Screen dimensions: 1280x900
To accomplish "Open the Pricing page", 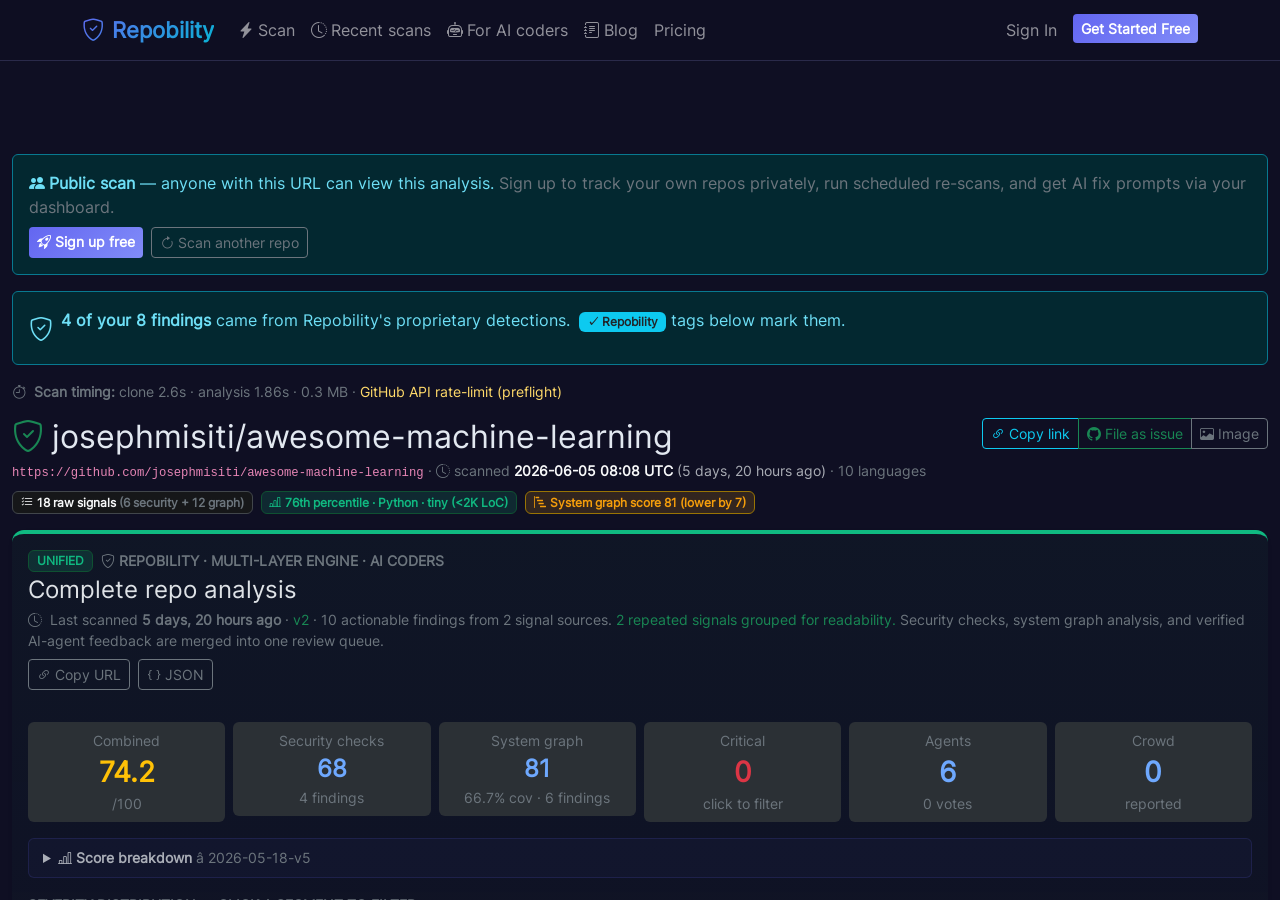I will pos(680,30).
